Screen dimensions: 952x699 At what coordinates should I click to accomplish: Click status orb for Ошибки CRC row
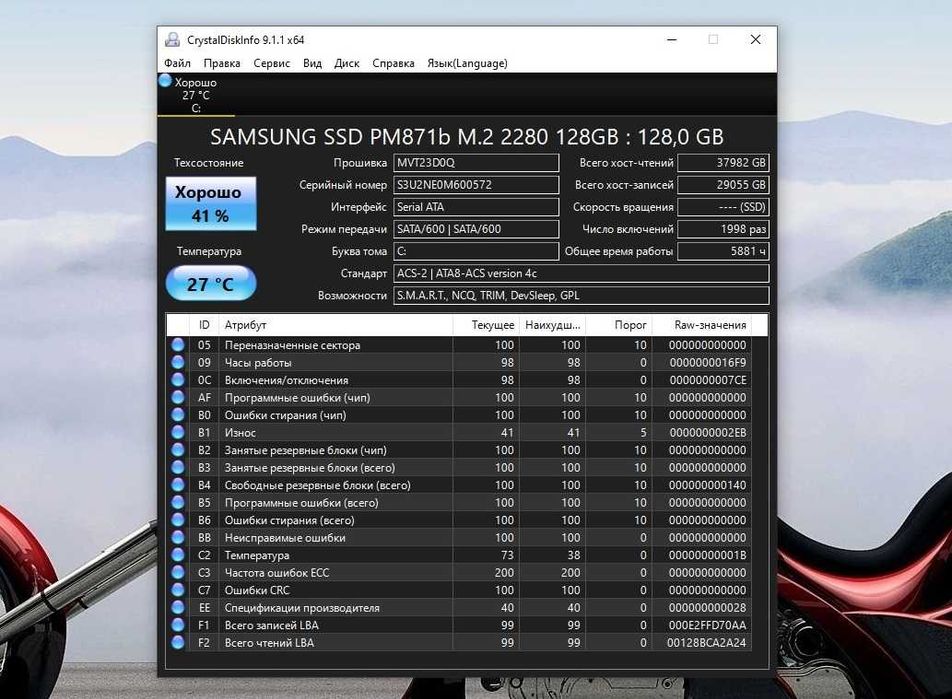point(178,590)
